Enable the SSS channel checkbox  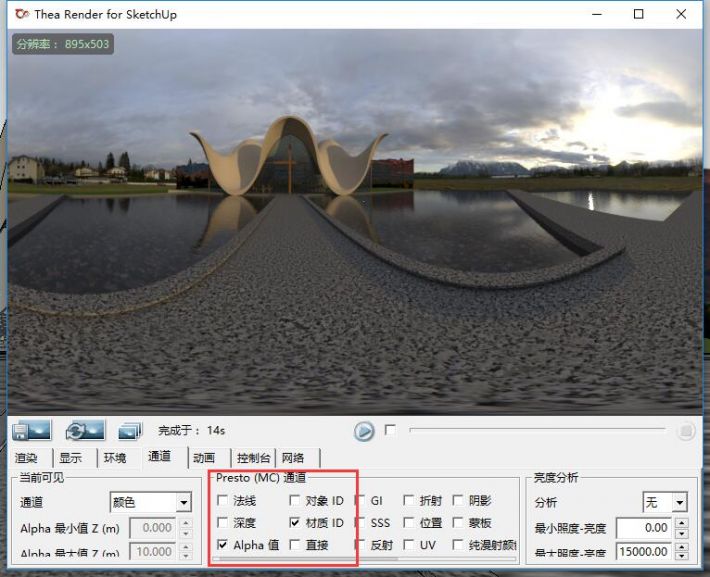tap(361, 522)
